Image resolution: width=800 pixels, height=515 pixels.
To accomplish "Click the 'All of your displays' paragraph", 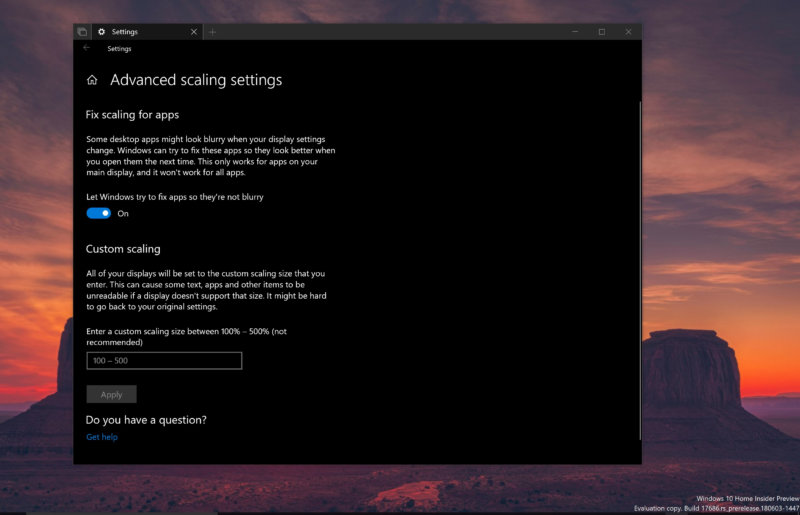I will (206, 290).
